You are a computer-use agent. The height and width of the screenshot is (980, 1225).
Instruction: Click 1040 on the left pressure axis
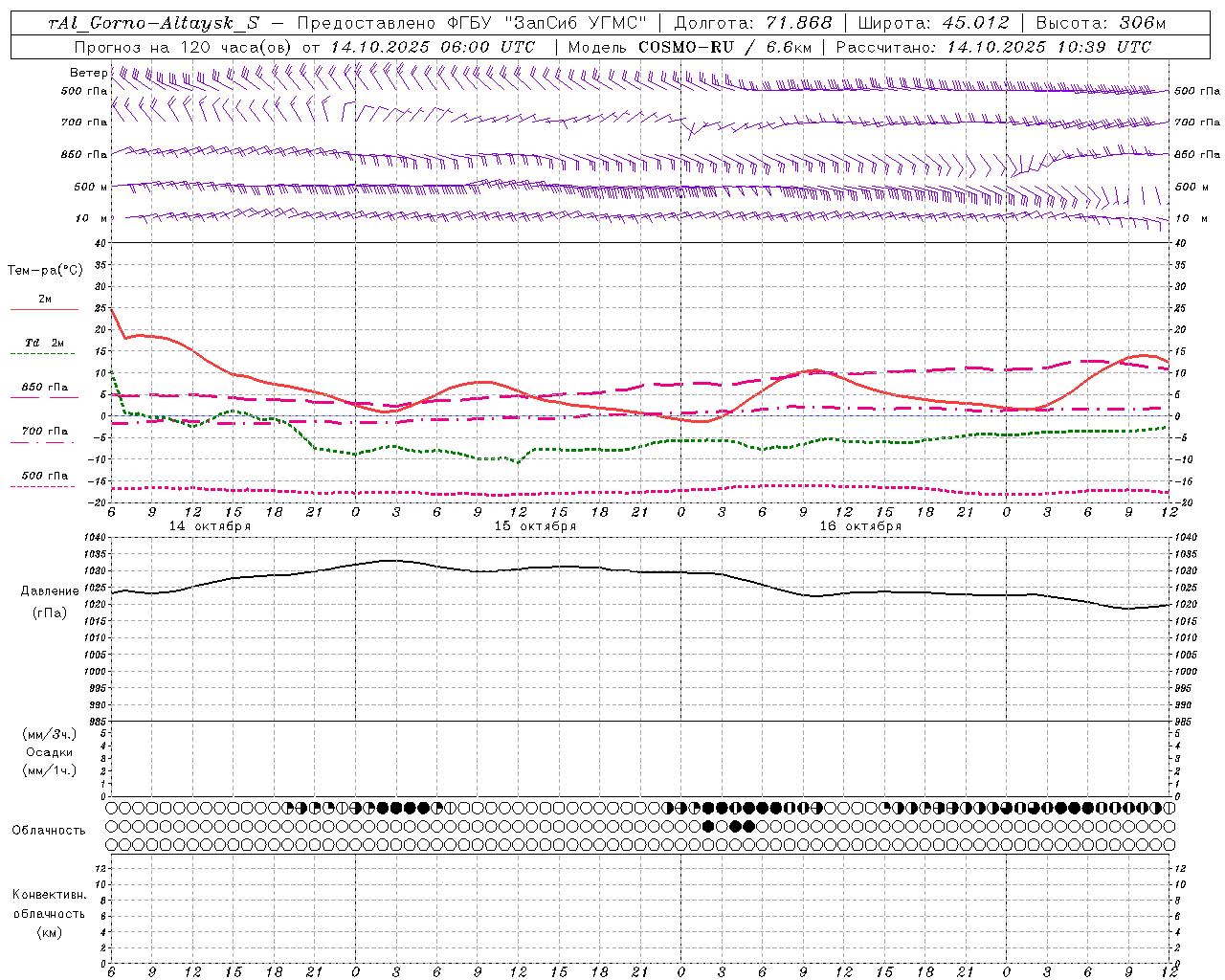coord(96,538)
